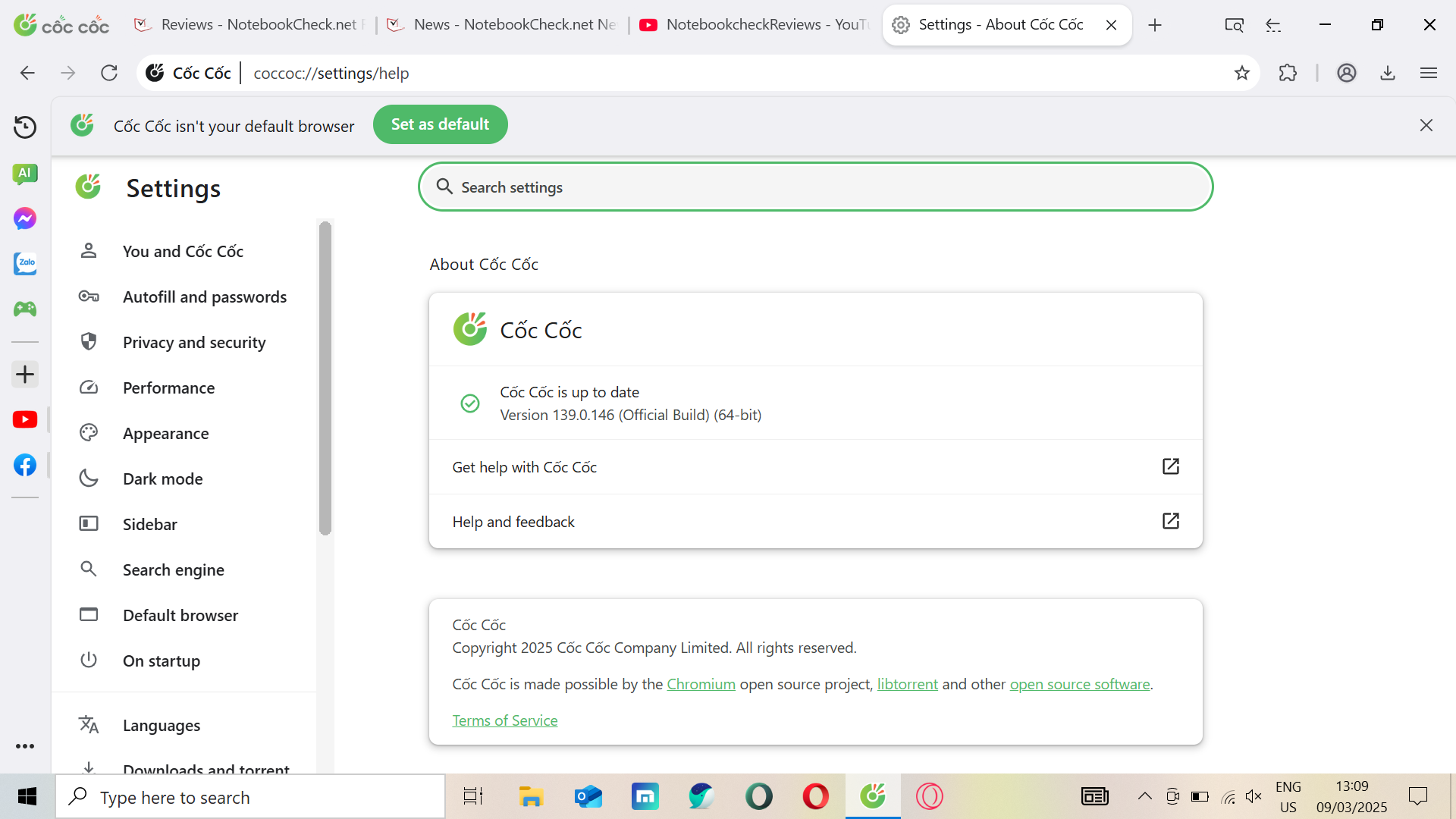Go back to the previous page

click(27, 73)
